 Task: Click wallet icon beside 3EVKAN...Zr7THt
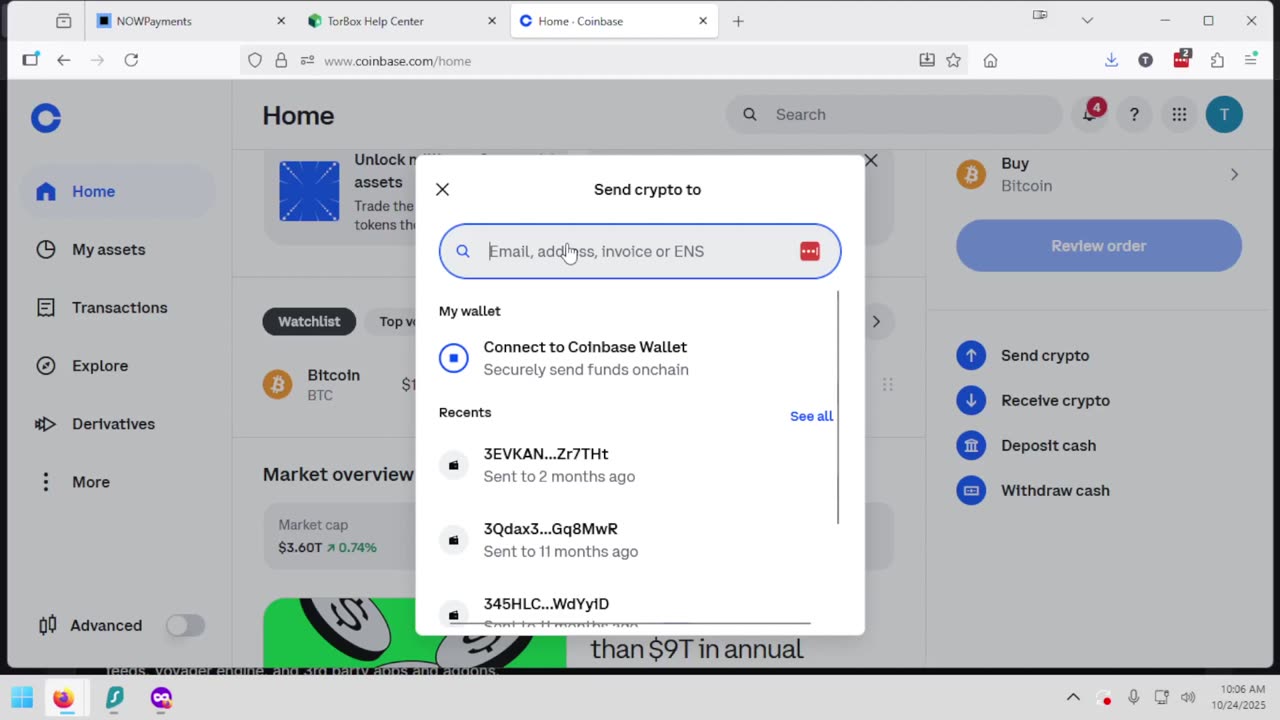pos(453,465)
